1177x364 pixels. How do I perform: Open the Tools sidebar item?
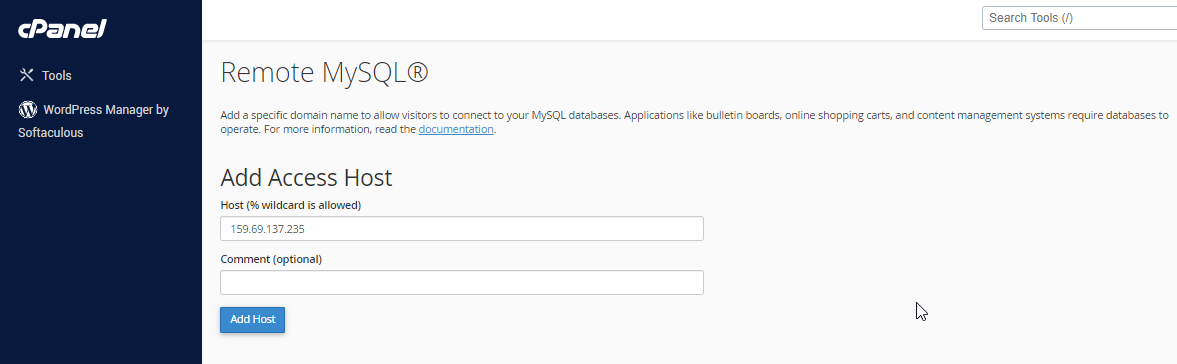pyautogui.click(x=45, y=75)
